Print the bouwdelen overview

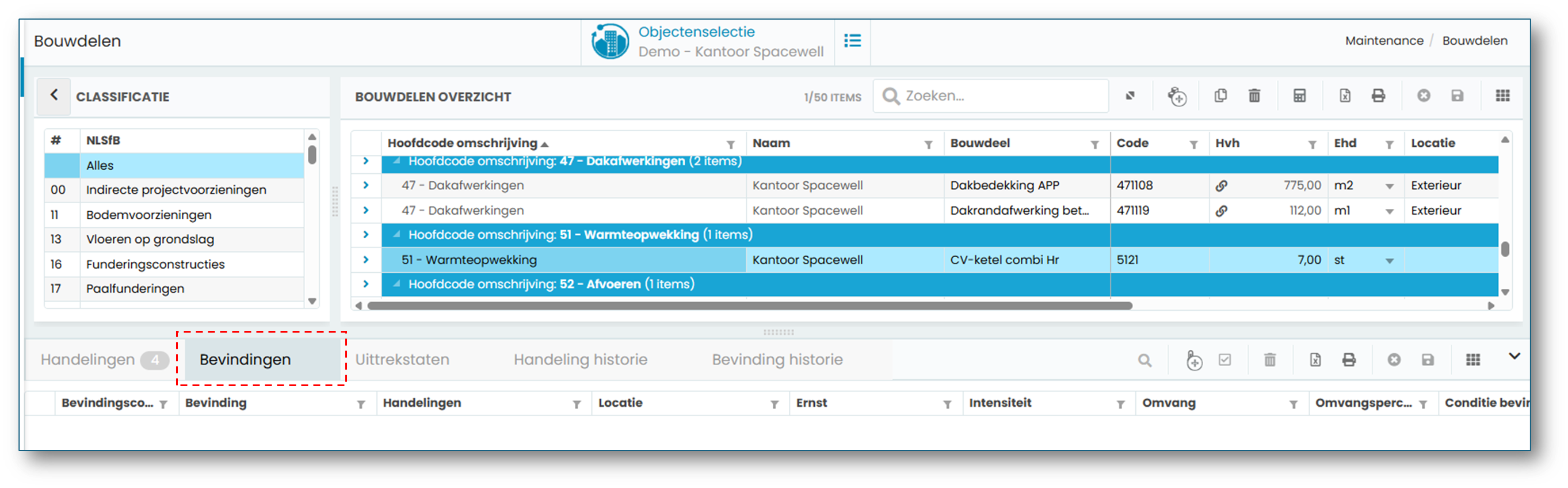pyautogui.click(x=1378, y=96)
